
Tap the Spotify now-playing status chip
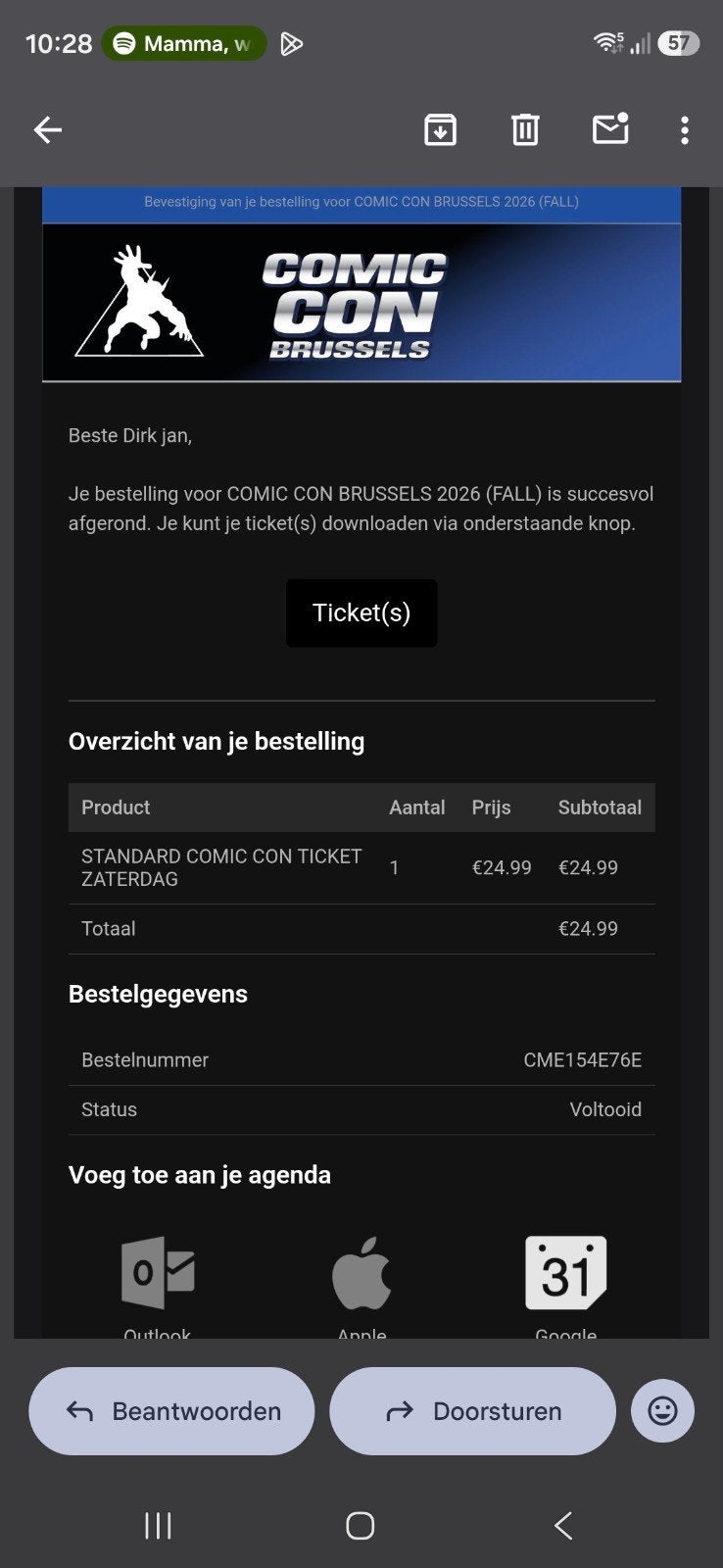(184, 43)
